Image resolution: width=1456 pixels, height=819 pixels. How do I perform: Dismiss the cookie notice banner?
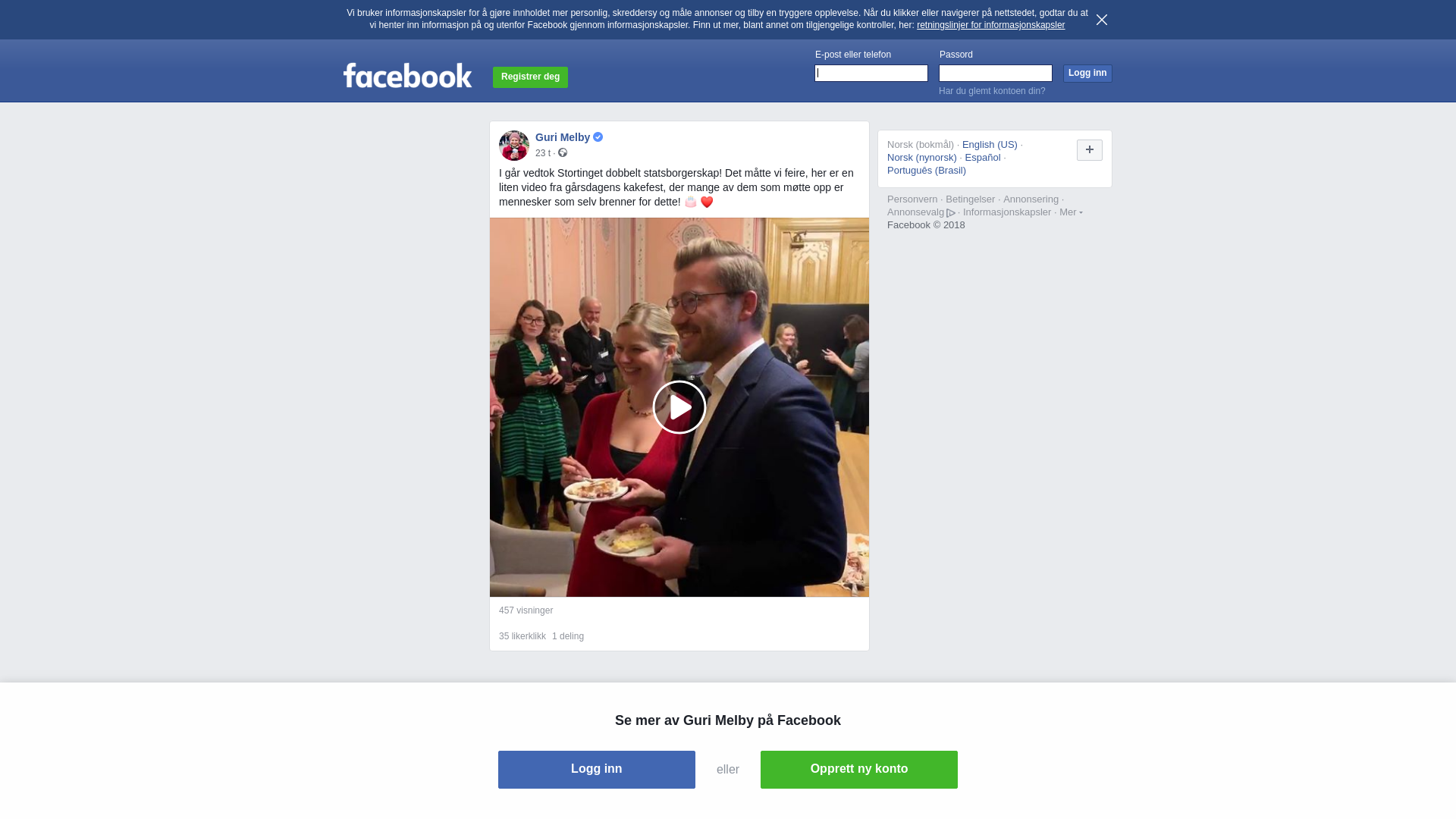(1101, 20)
